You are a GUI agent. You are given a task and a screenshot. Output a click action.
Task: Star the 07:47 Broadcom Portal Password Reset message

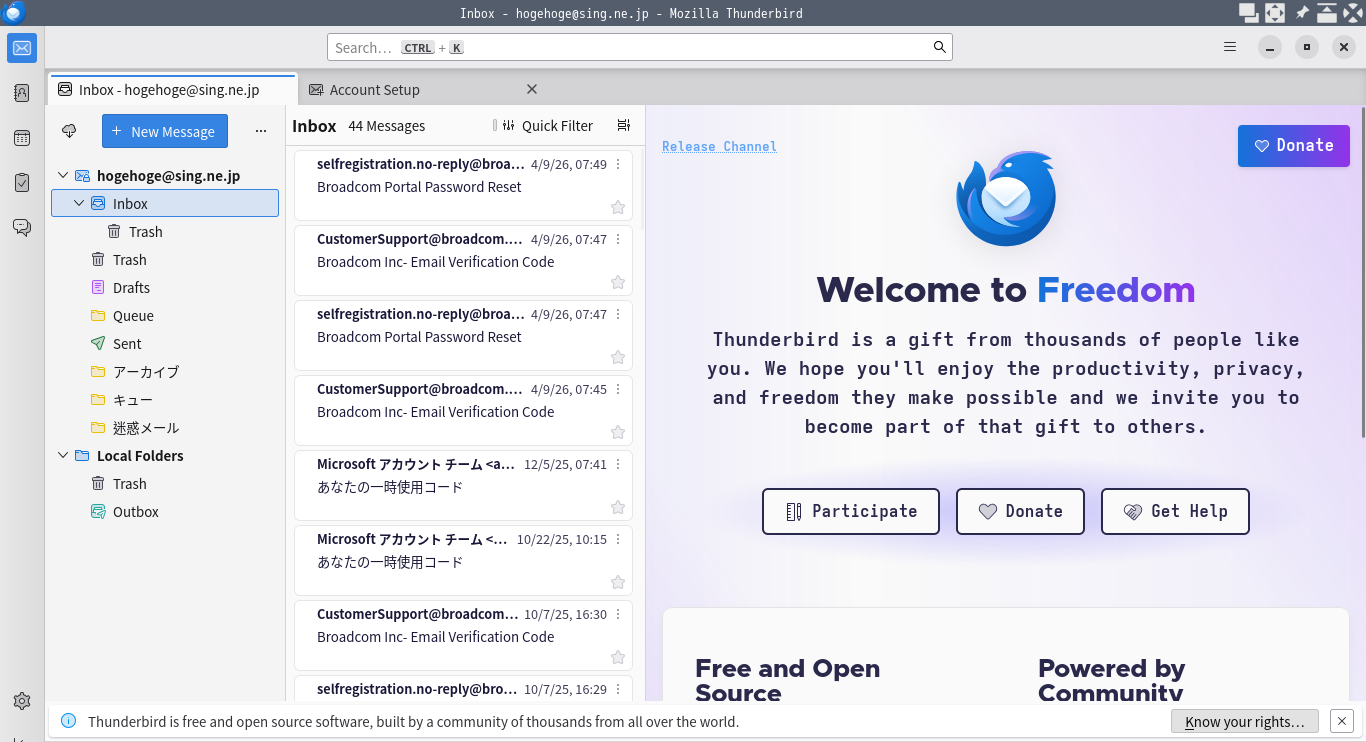pyautogui.click(x=618, y=357)
